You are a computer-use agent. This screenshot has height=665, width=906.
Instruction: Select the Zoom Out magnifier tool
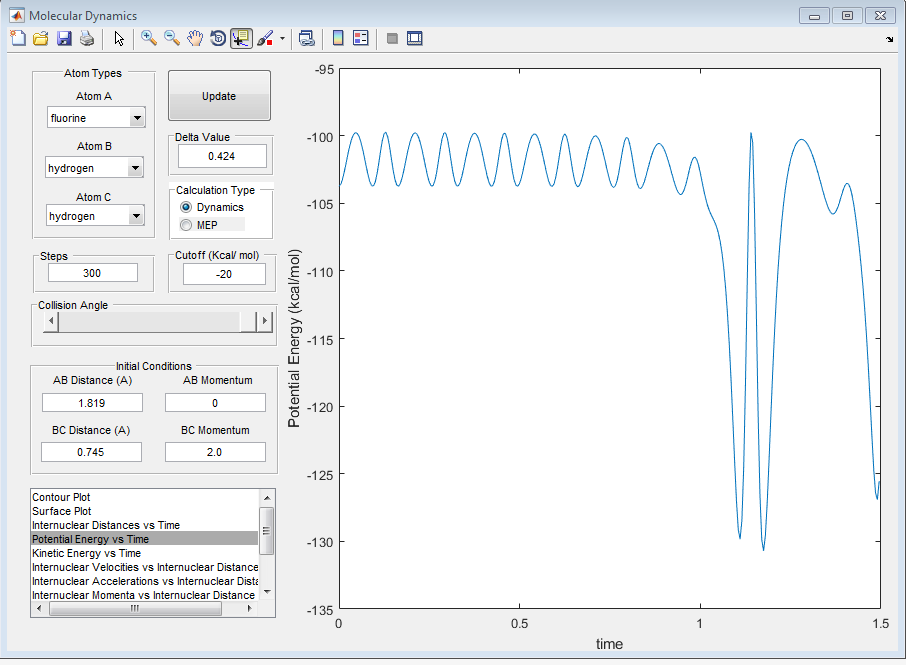172,38
